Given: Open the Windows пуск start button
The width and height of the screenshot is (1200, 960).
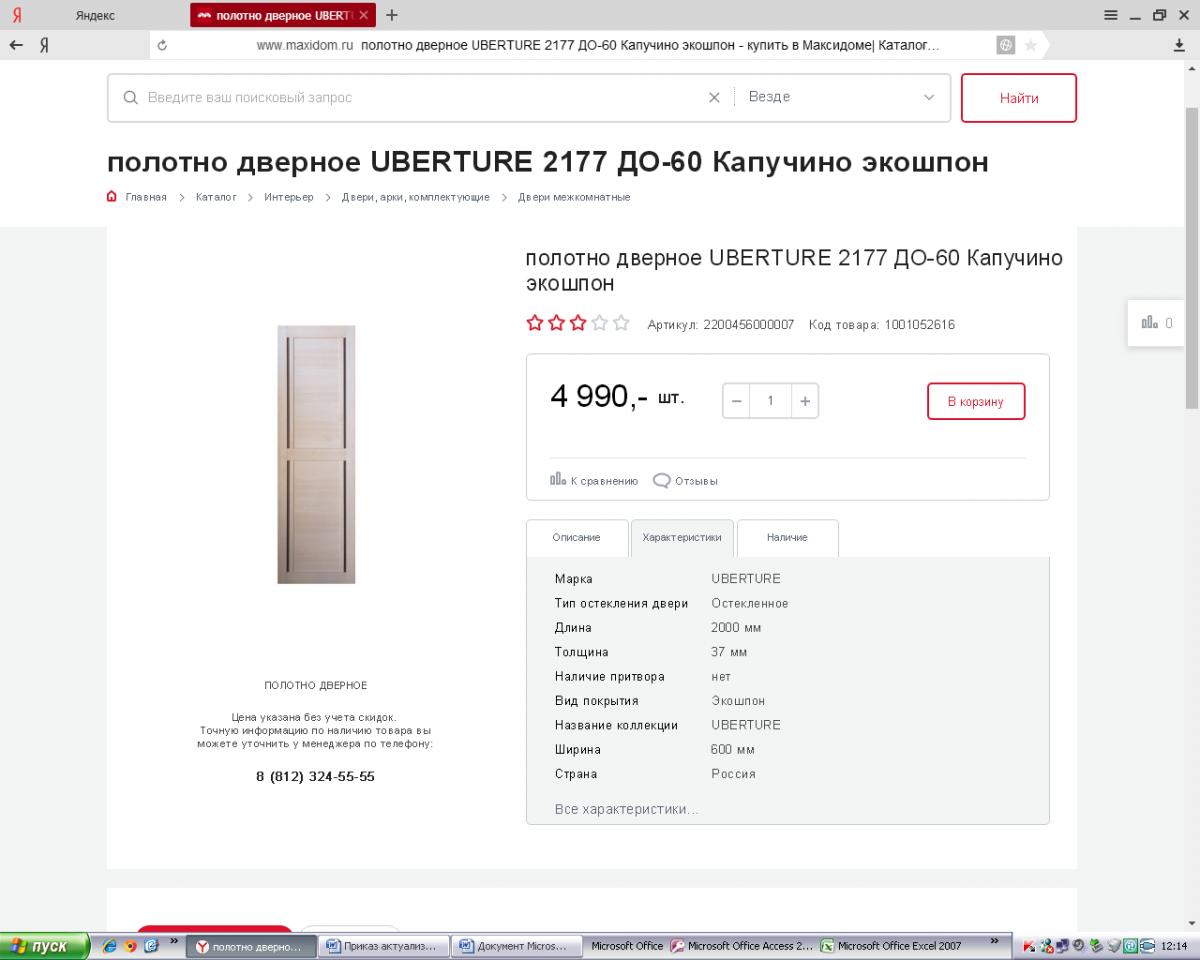Looking at the screenshot, I should (x=45, y=946).
